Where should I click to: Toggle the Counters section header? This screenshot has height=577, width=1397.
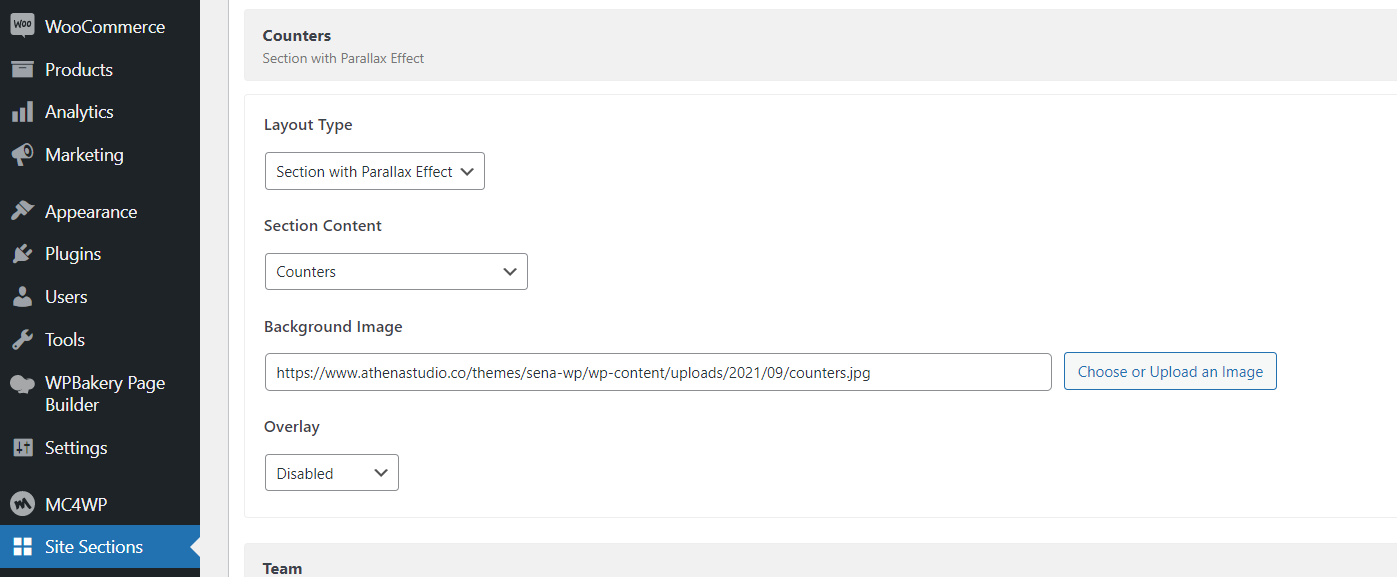click(820, 45)
